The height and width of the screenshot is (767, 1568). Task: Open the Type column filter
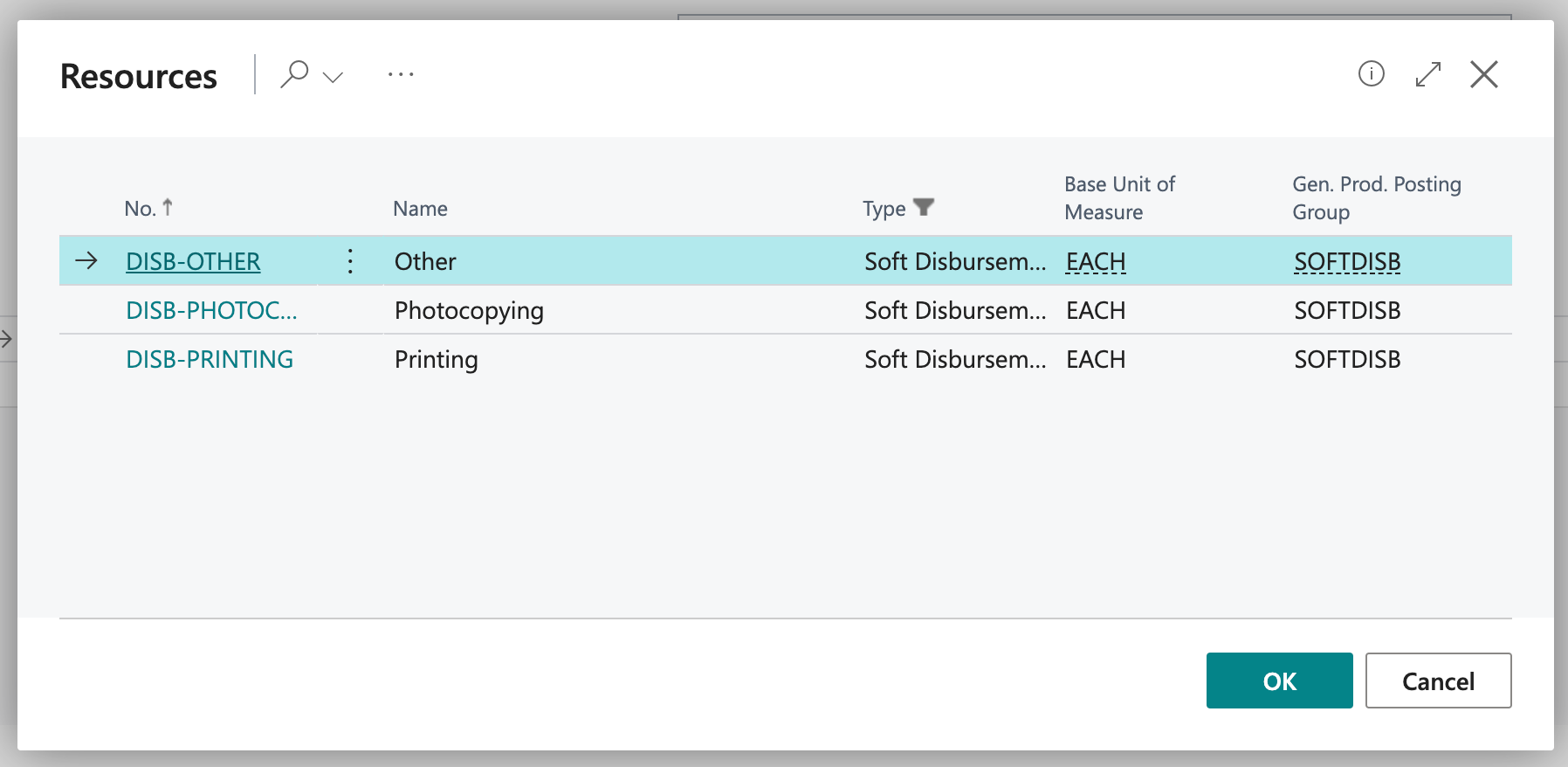(924, 207)
